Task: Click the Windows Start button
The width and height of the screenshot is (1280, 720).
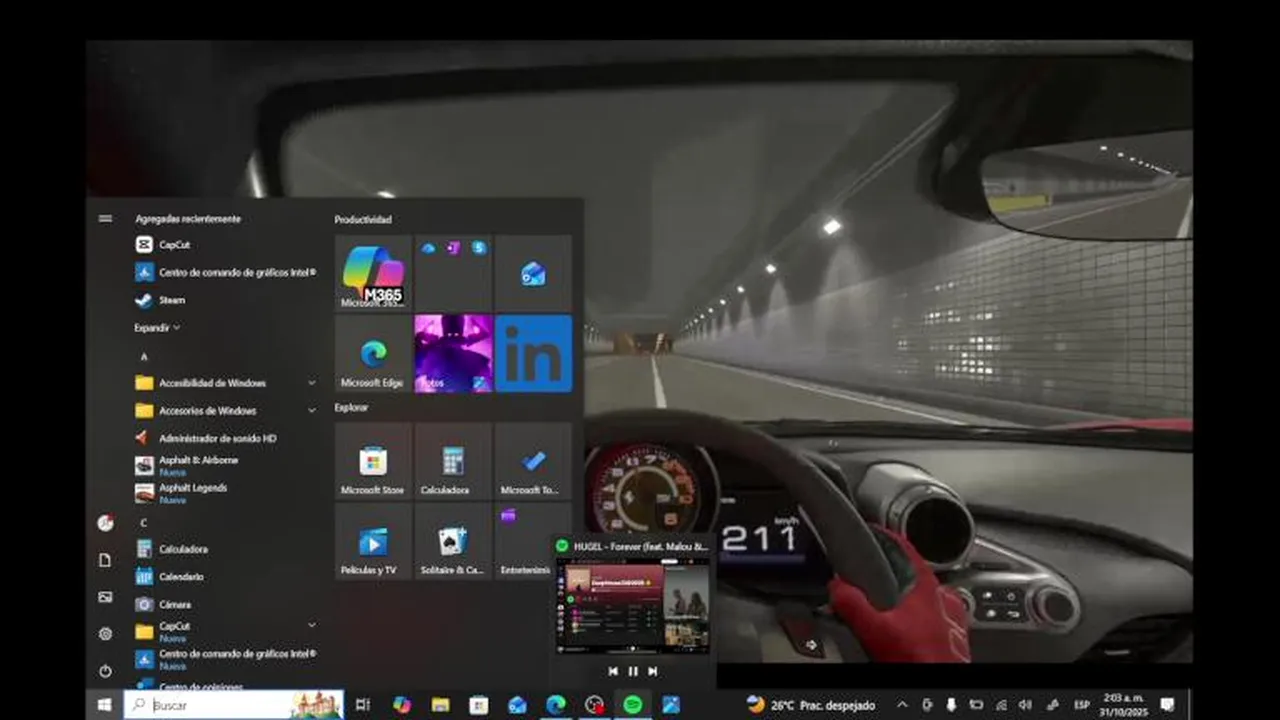Action: [x=104, y=705]
